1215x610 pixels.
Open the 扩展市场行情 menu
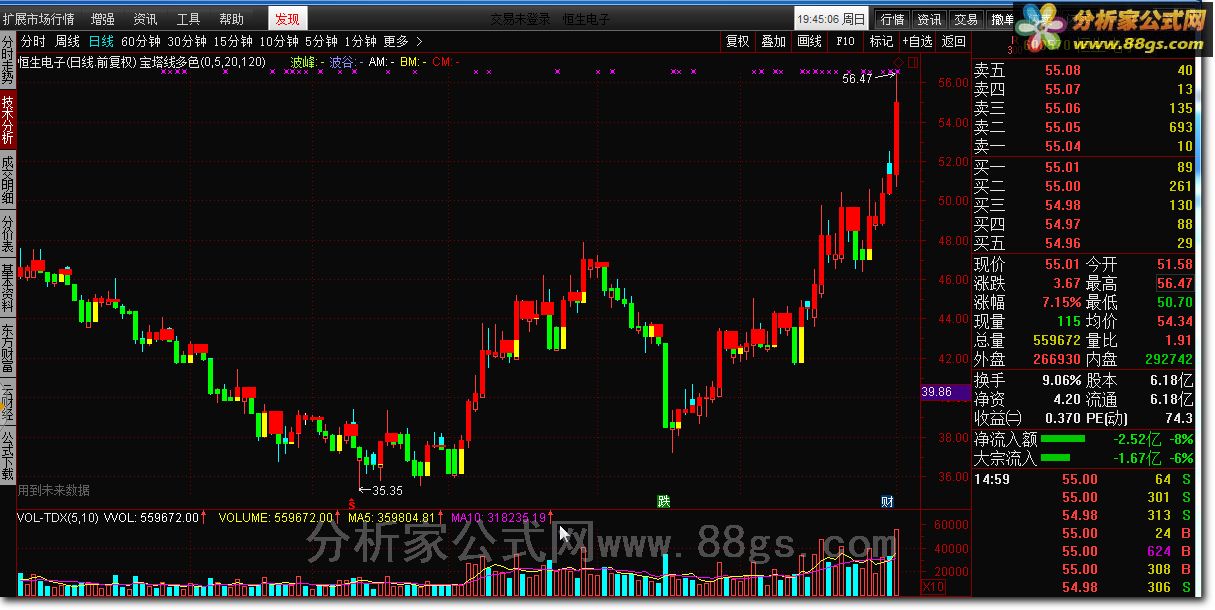point(38,19)
